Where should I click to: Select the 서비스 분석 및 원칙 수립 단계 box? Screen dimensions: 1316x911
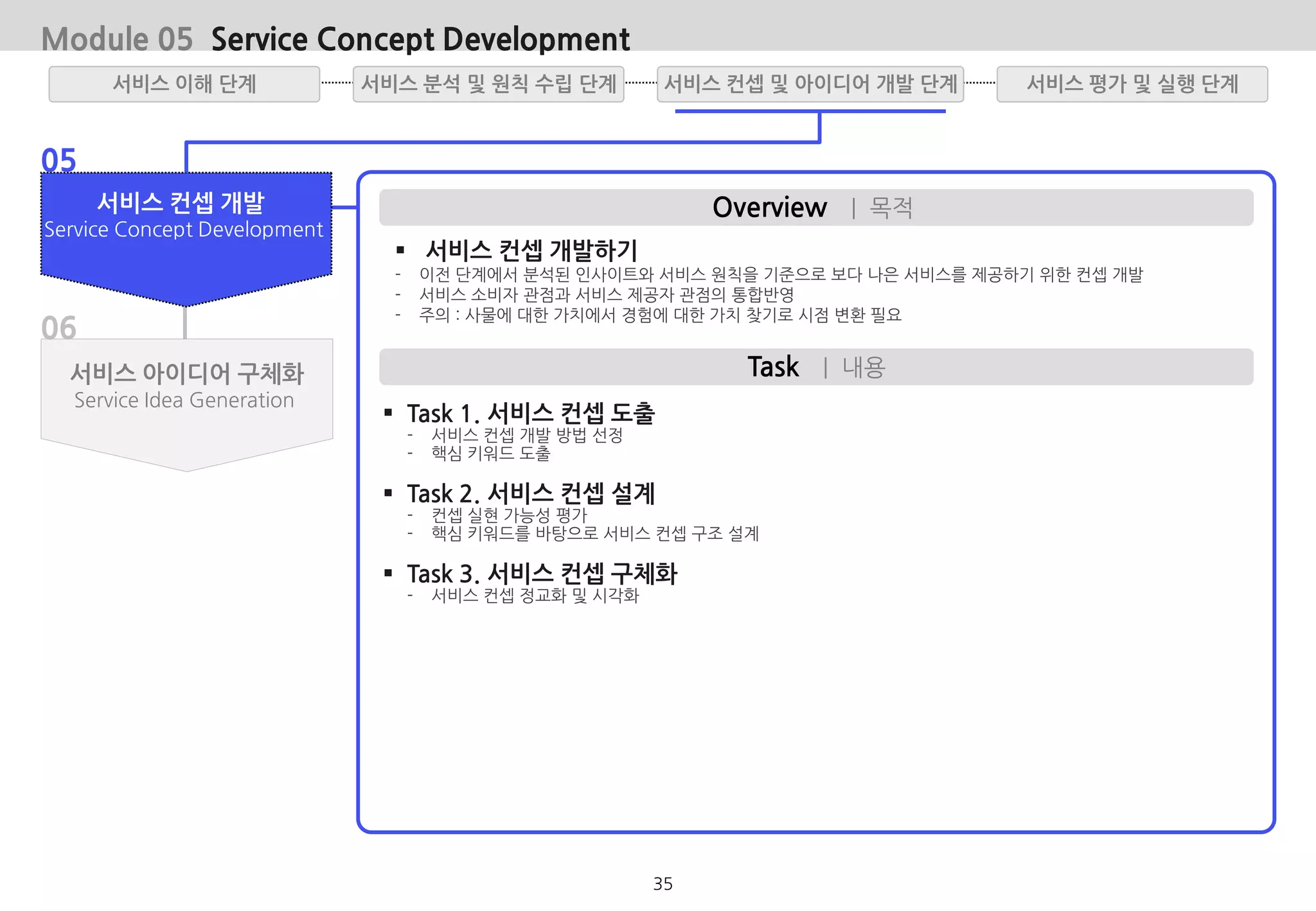coord(488,84)
